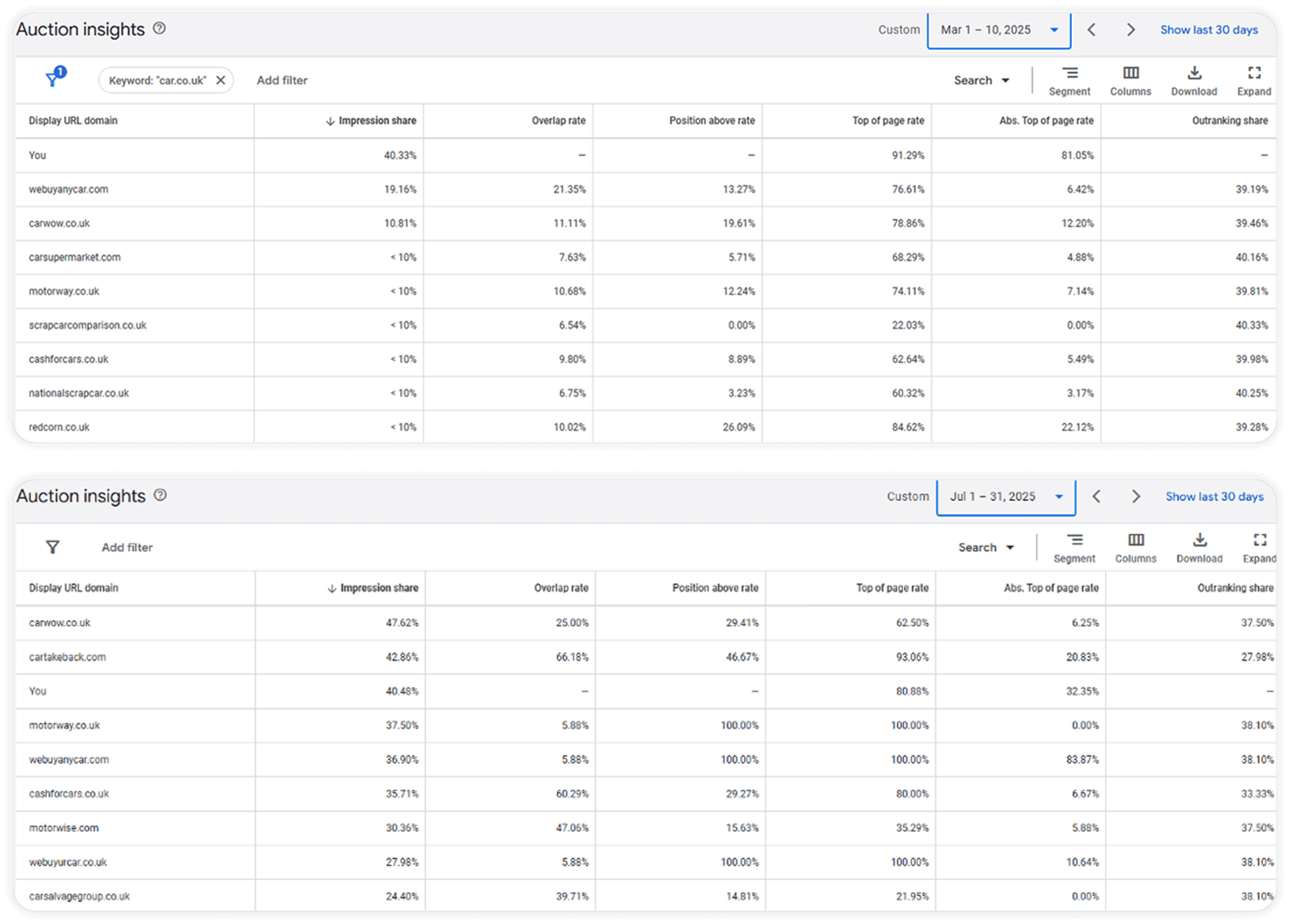
Task: Go to previous date range in bottom panel
Action: tap(1096, 496)
